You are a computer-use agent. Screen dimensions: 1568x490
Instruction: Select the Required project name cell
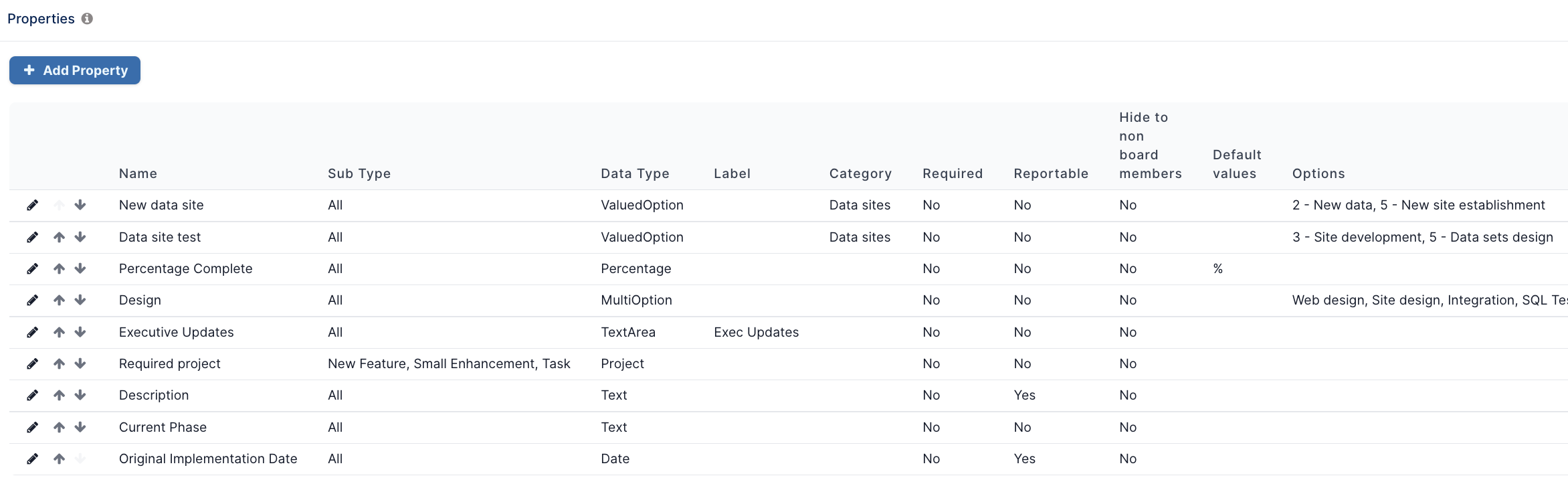(x=170, y=363)
